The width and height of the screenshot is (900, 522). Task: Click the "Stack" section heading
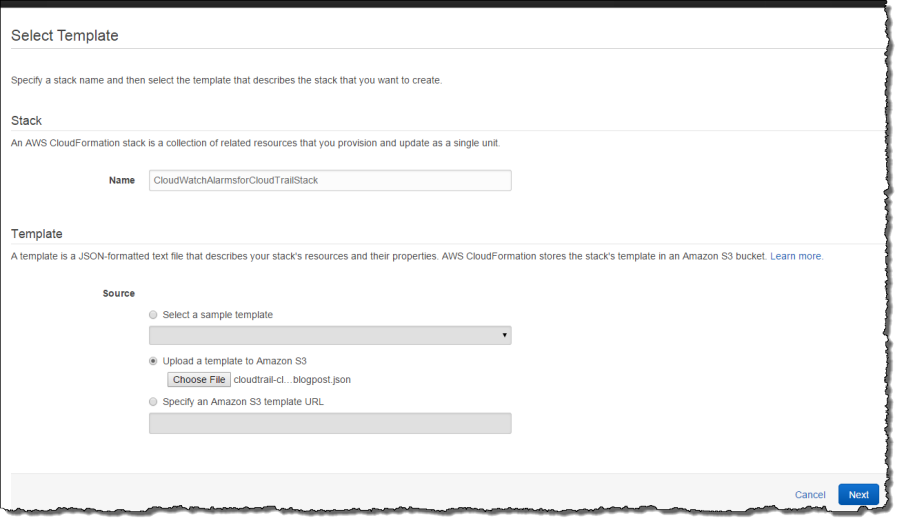pos(27,121)
